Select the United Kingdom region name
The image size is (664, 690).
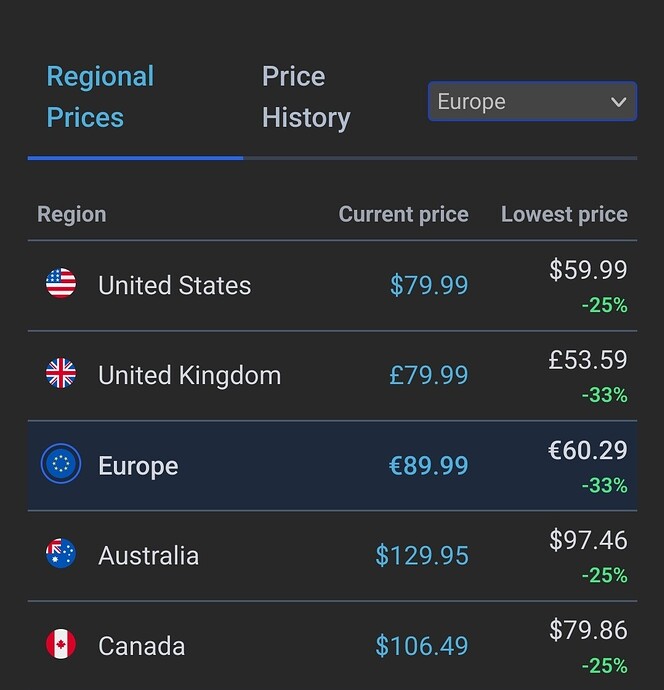click(189, 375)
